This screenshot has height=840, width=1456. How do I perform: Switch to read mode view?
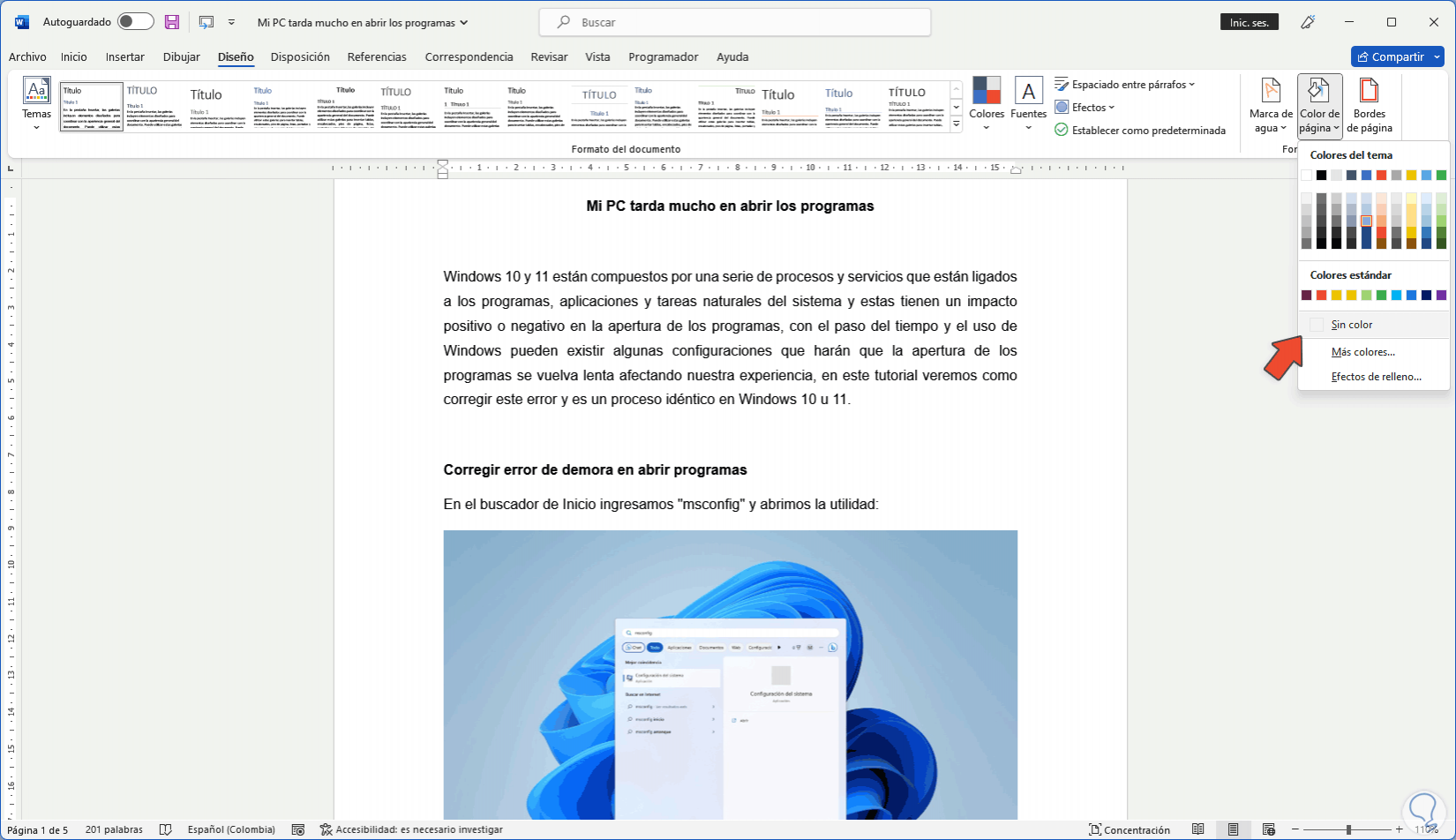[1197, 829]
